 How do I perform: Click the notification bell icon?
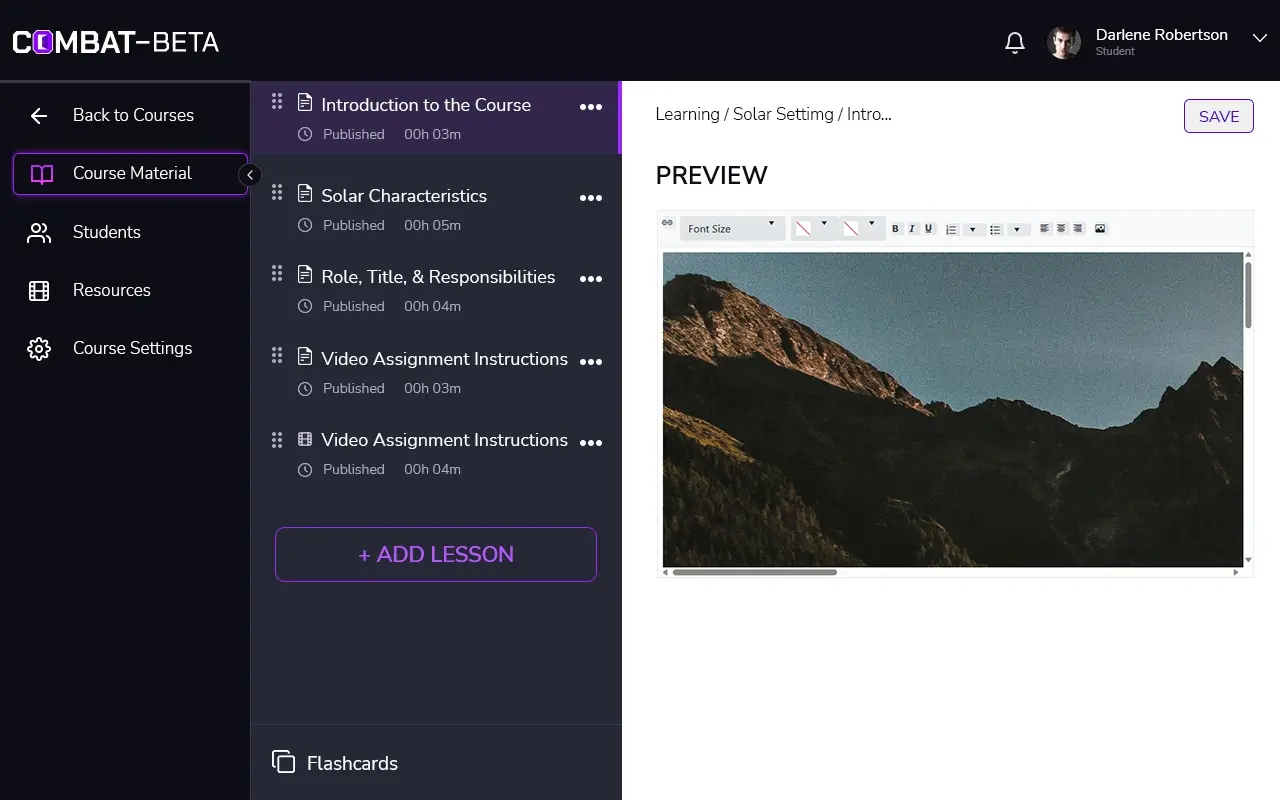(x=1014, y=42)
